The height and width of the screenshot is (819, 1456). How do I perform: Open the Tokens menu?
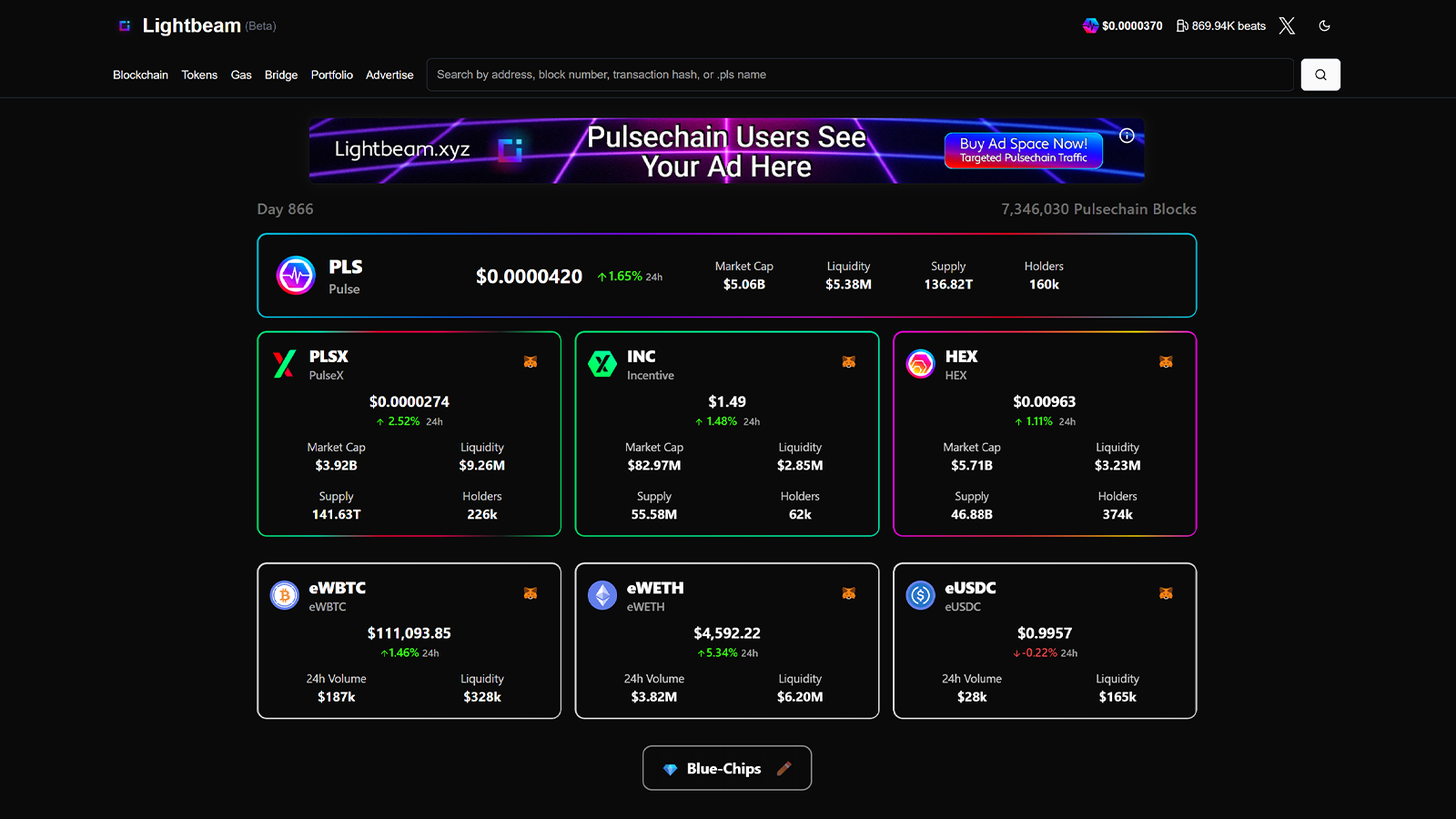click(x=199, y=75)
